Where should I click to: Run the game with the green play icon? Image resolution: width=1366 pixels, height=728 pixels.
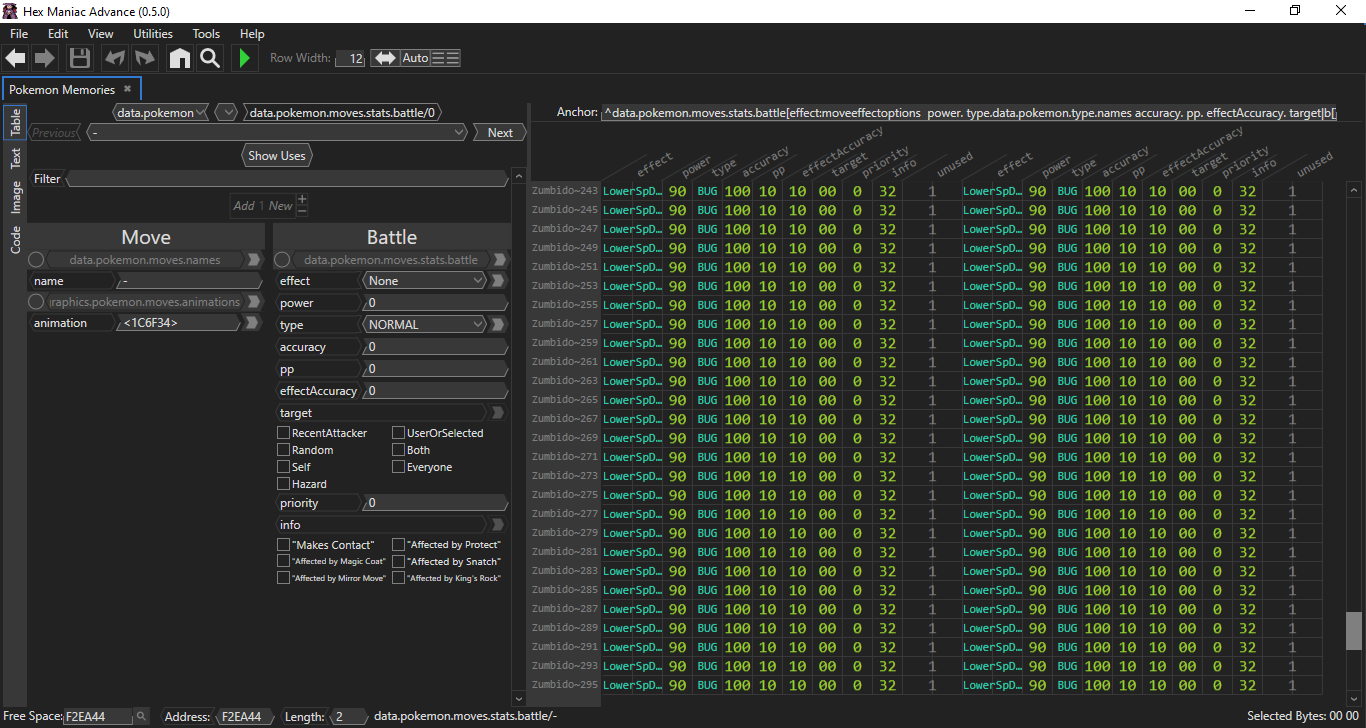[x=244, y=58]
